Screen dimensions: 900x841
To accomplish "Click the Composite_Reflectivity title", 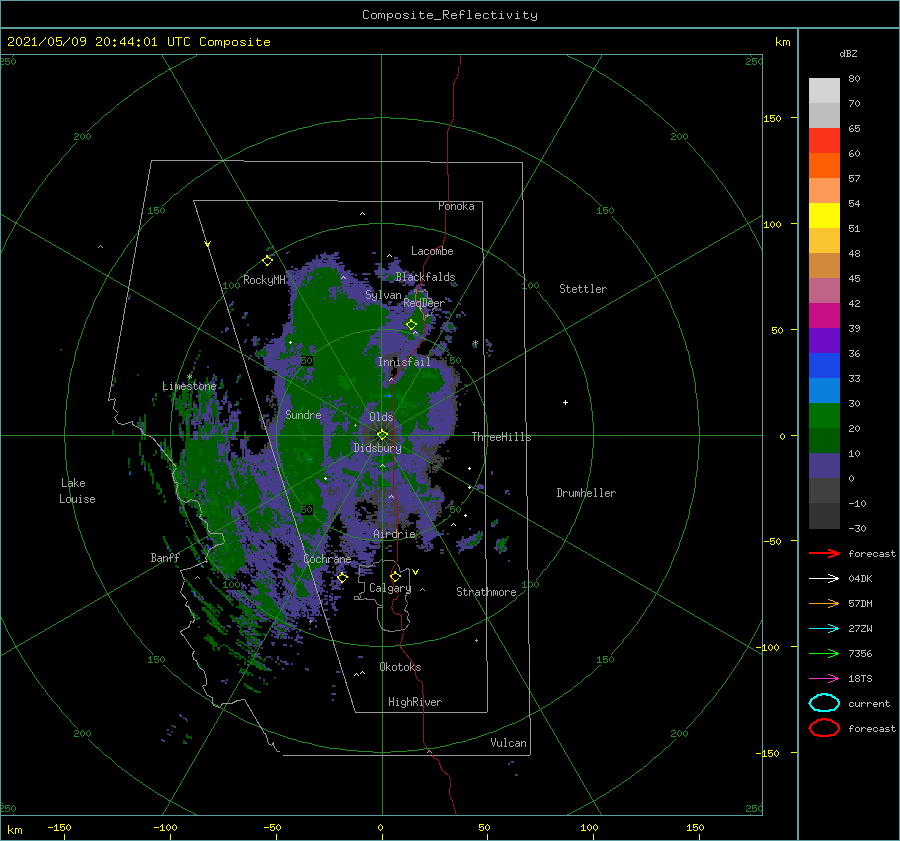I will click(x=450, y=15).
